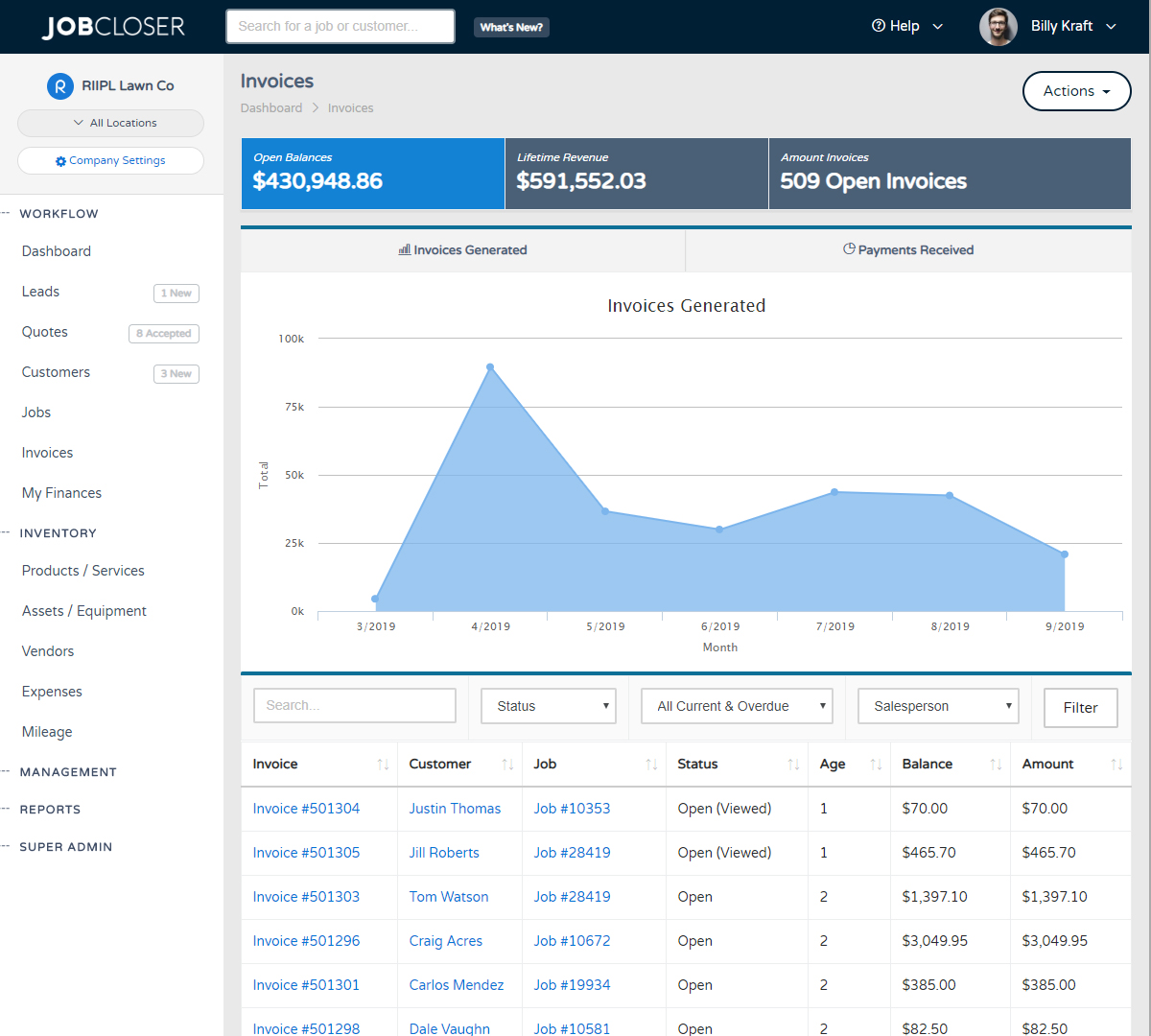Click the bar chart icon beside Invoices Generated

click(x=402, y=249)
